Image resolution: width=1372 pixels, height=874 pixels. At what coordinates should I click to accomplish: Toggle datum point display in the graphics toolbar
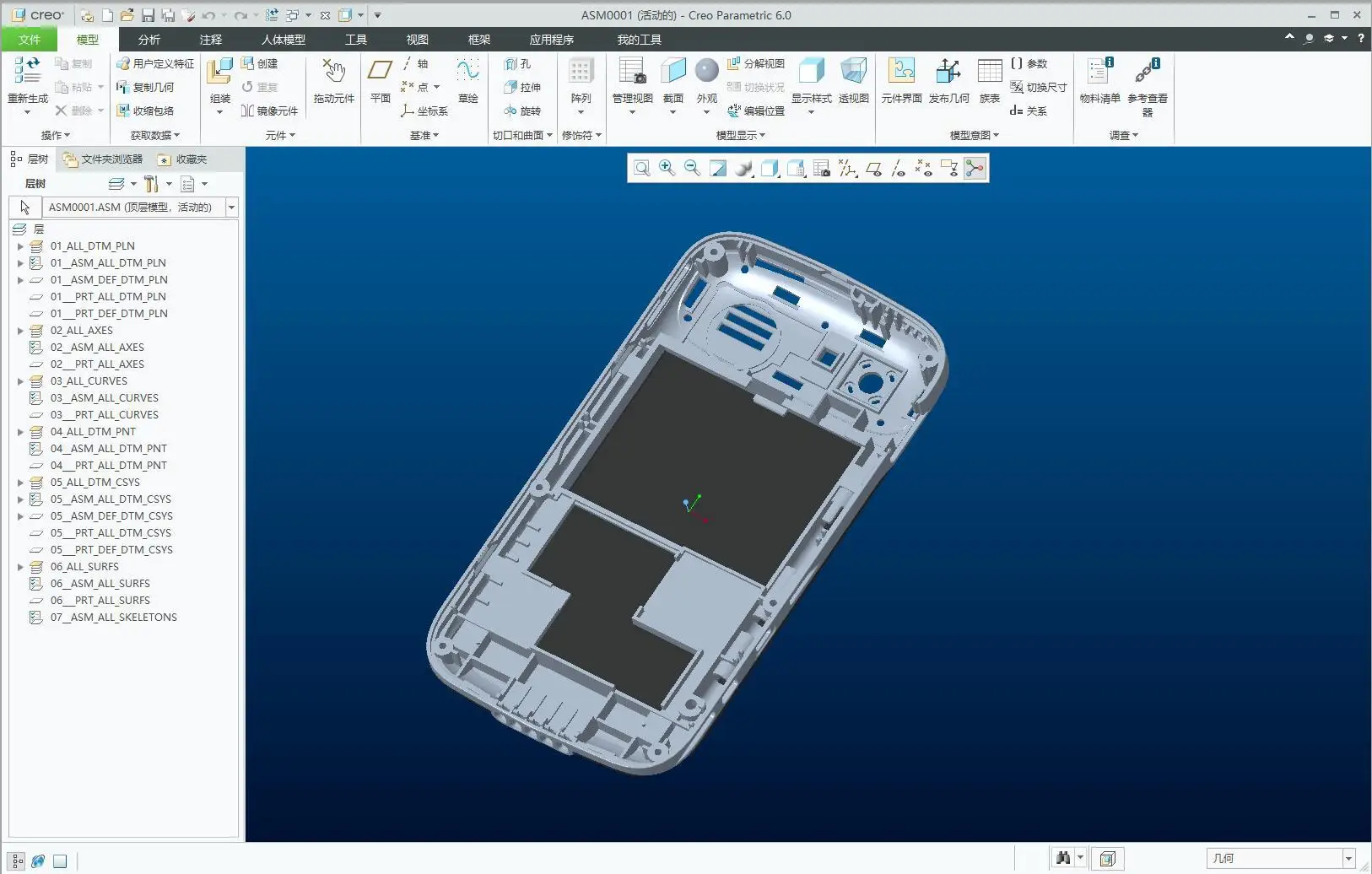tap(925, 168)
